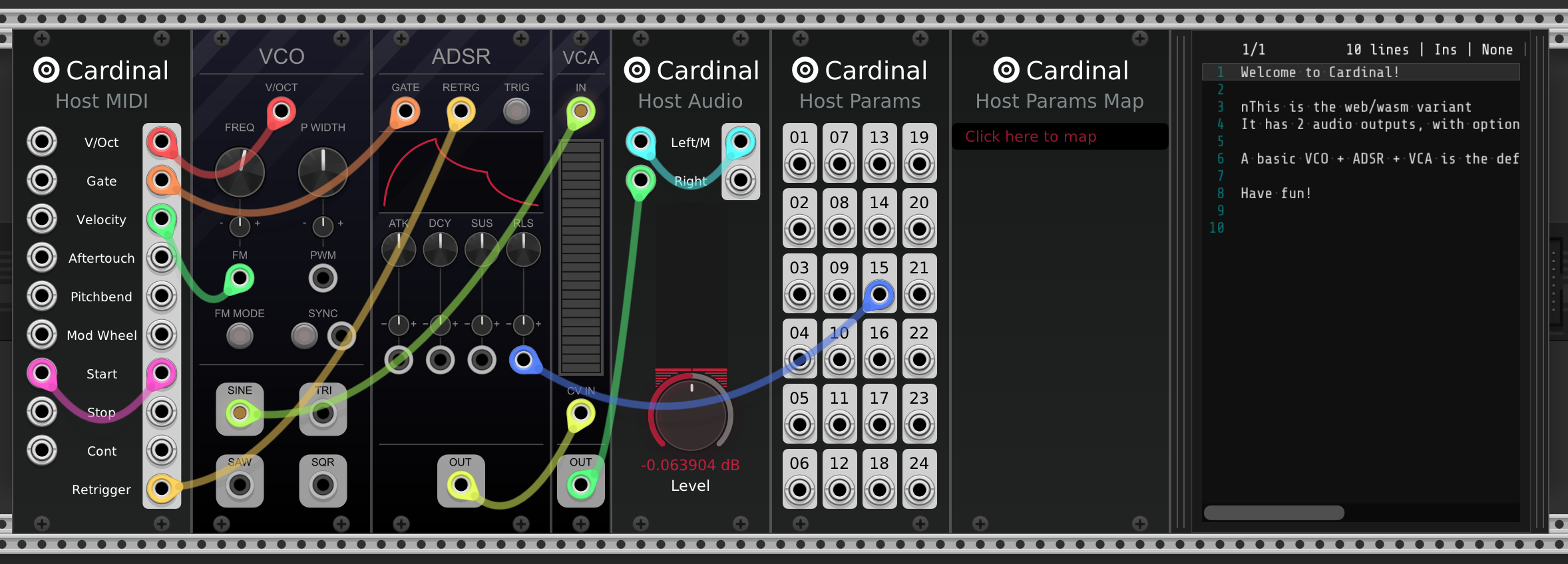Click the VCO FM input jack

click(x=240, y=278)
